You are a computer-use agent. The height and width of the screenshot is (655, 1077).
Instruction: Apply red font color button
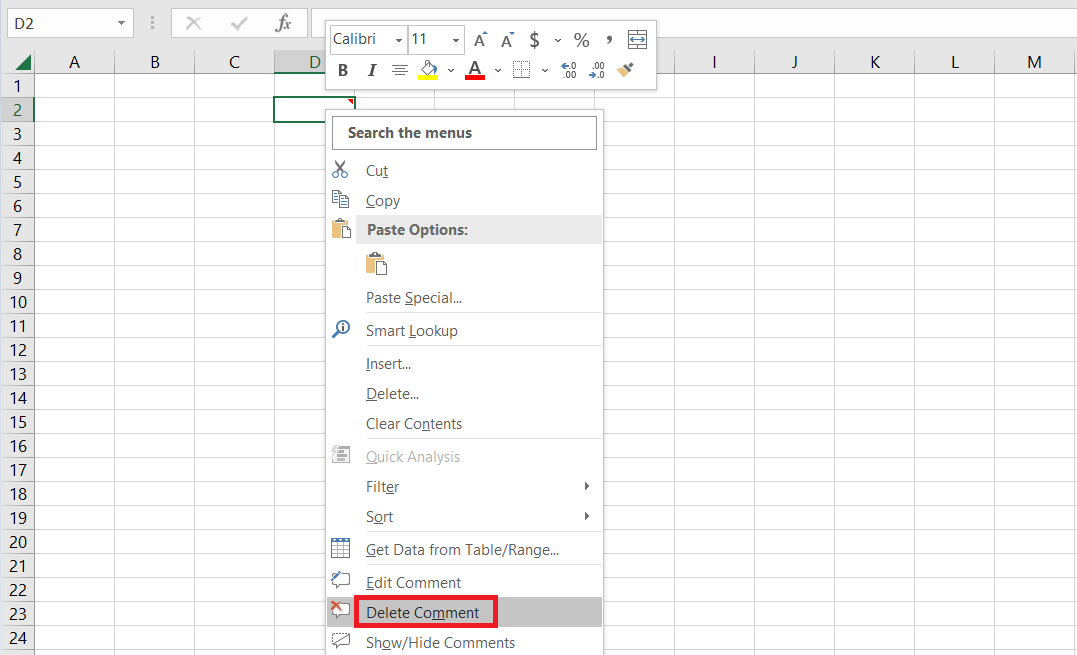tap(475, 70)
